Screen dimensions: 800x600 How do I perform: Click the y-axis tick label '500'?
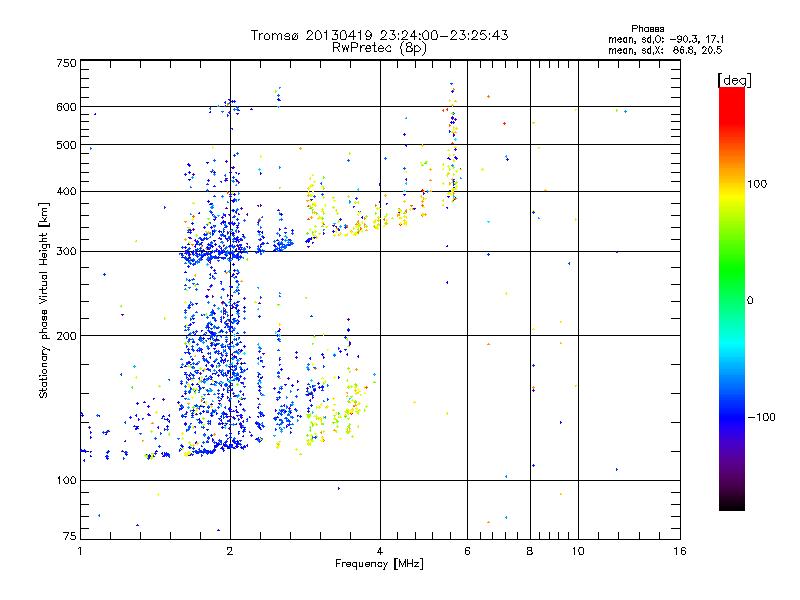tap(66, 145)
